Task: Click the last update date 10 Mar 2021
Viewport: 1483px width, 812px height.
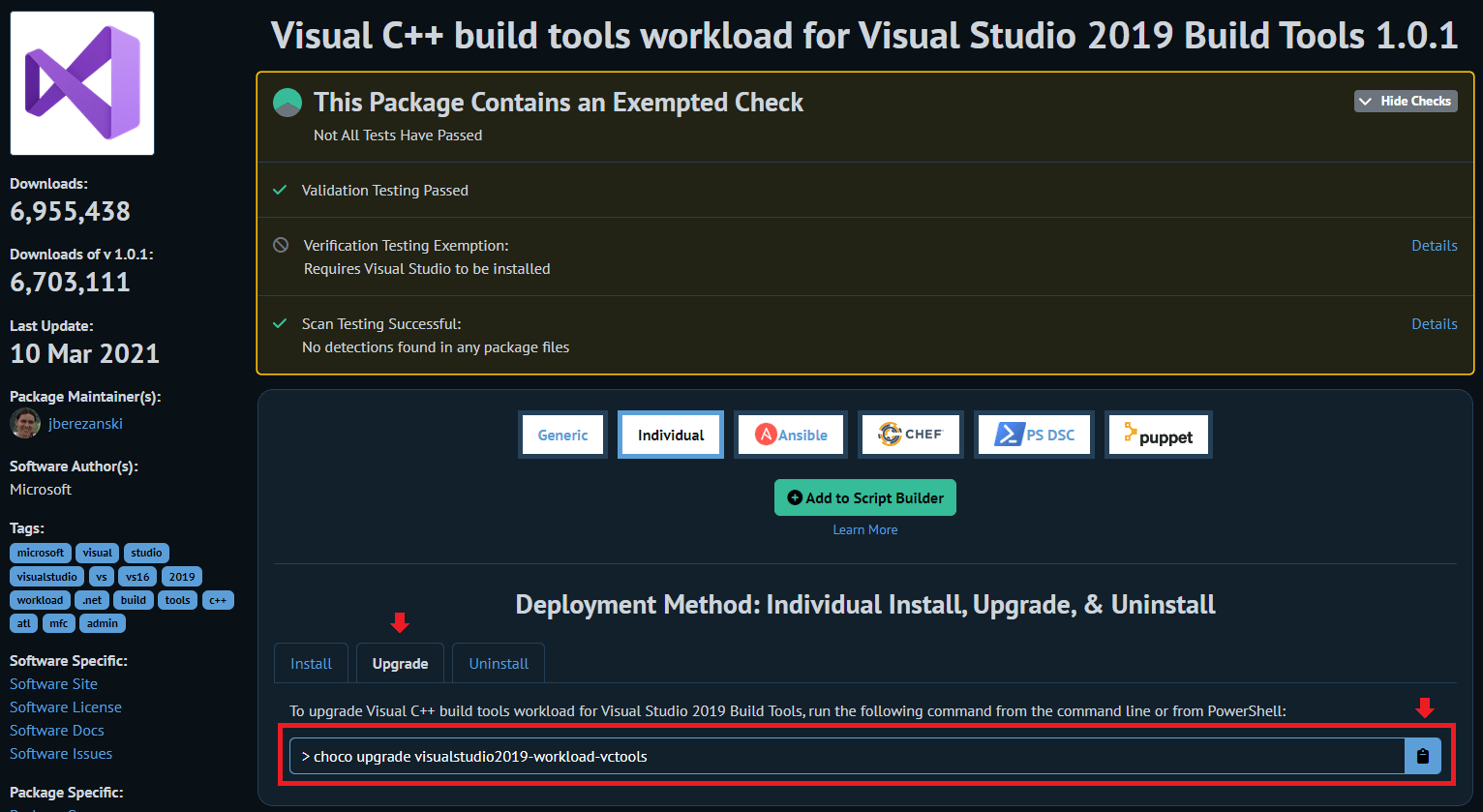Action: point(84,353)
